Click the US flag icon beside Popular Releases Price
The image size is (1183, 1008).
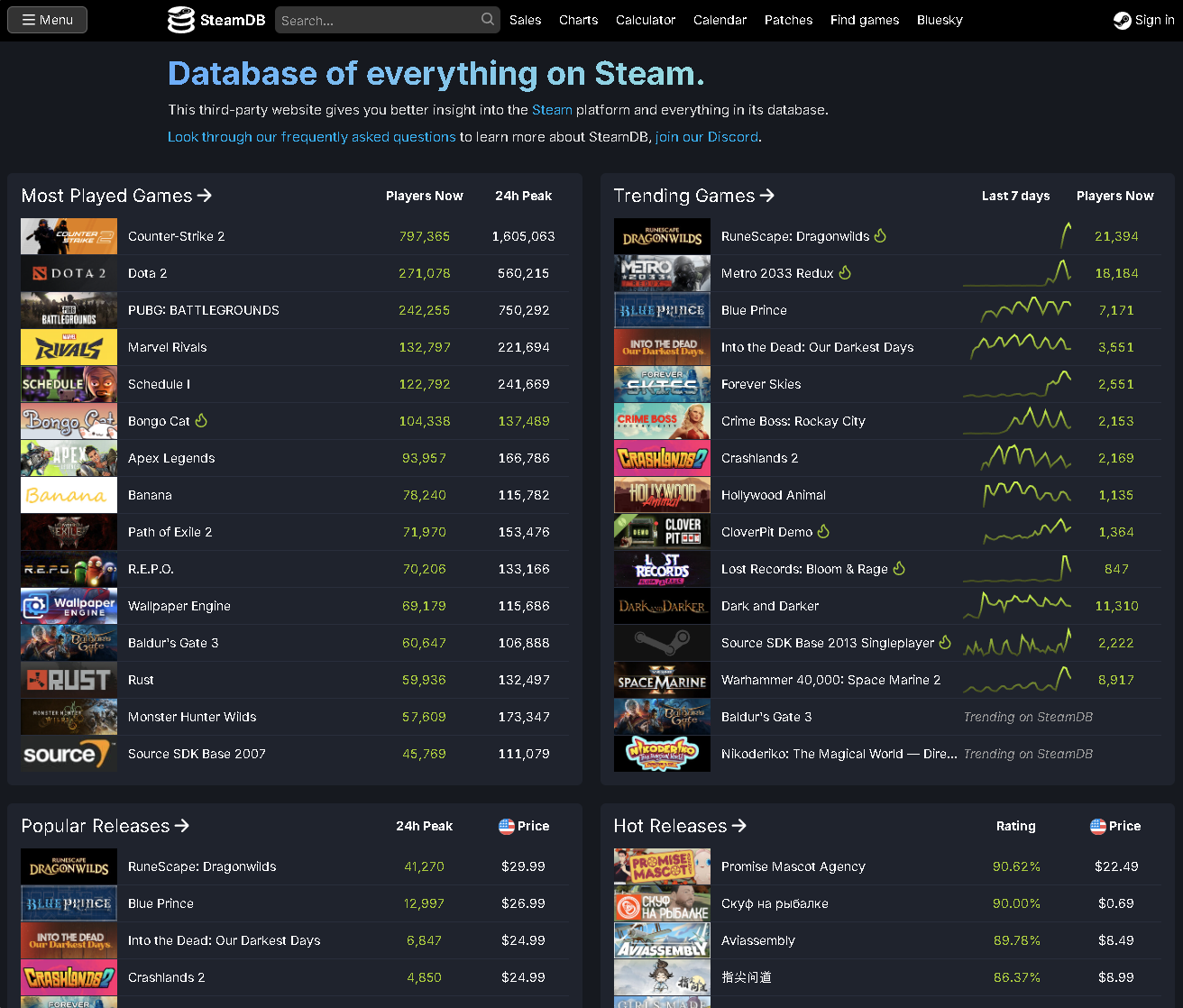coord(505,825)
